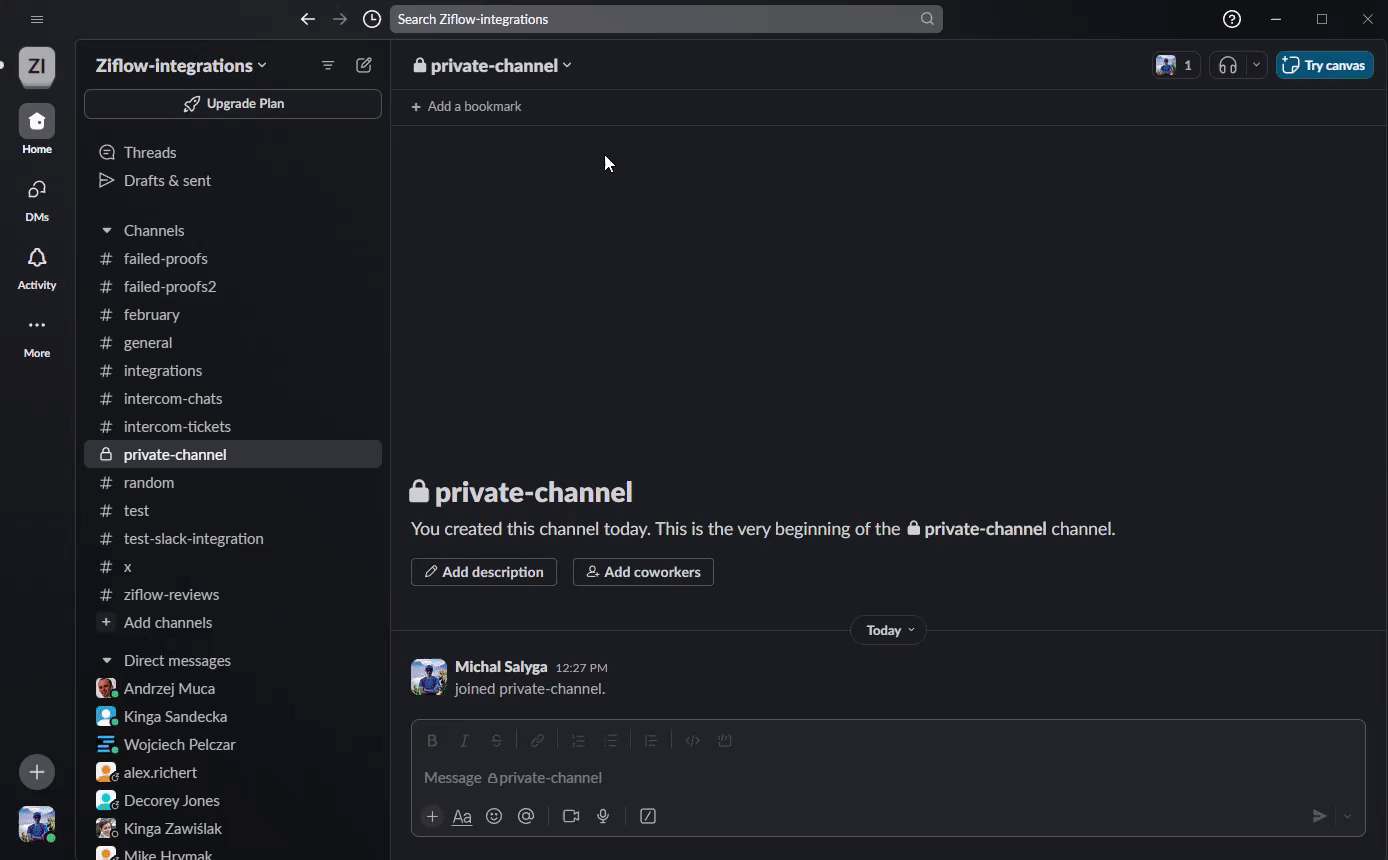Toggle italic text formatting
The image size is (1388, 860).
click(464, 741)
